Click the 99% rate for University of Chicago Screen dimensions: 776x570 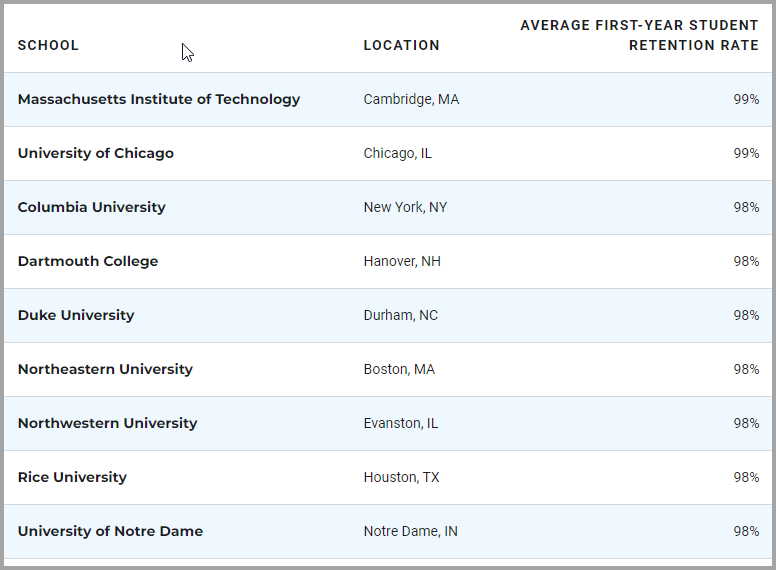(746, 153)
